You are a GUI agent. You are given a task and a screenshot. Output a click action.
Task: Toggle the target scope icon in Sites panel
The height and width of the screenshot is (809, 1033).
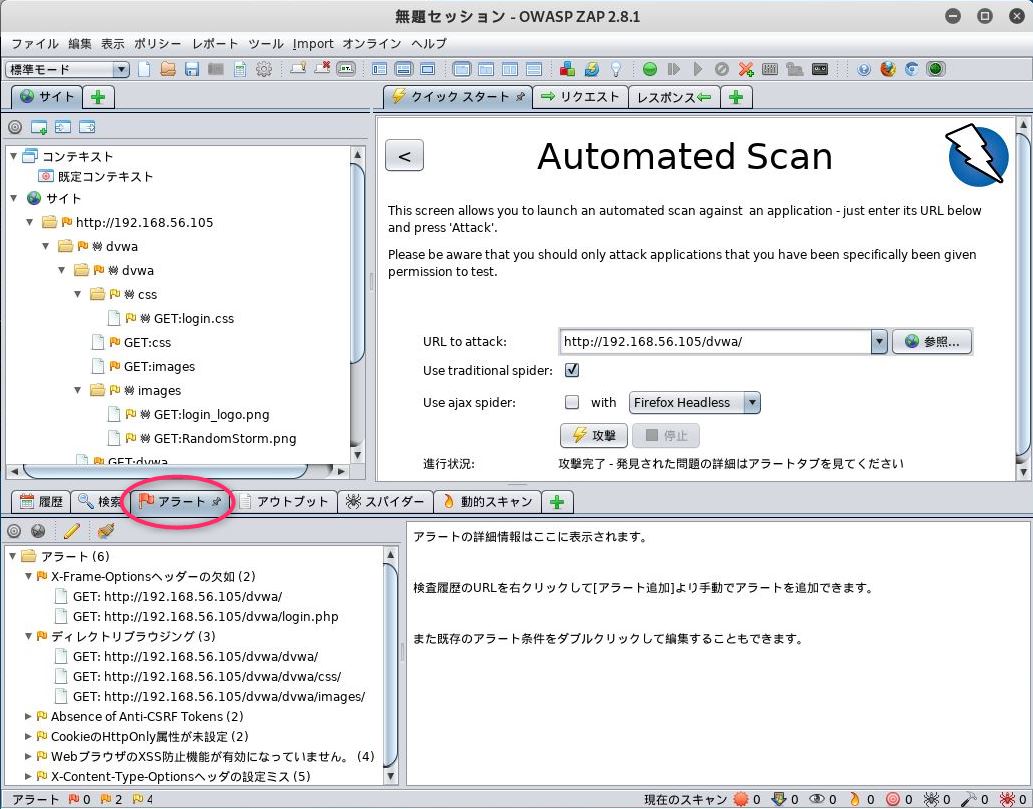tap(14, 127)
